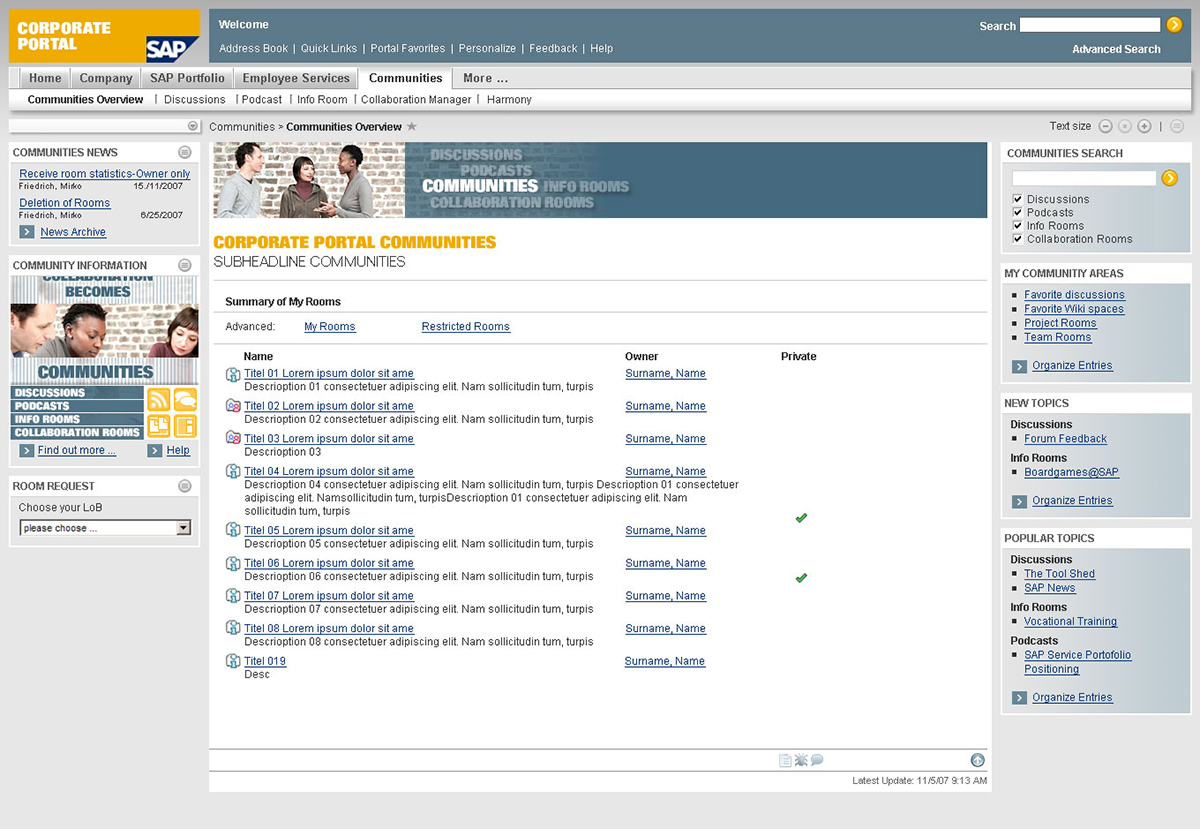Click the orange Communities Search go button
Viewport: 1200px width, 829px height.
(x=1169, y=178)
